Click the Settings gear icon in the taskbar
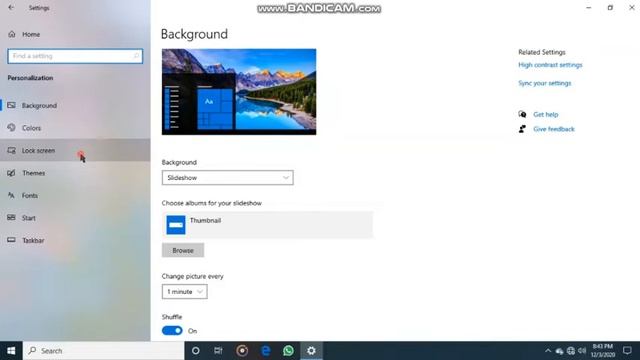Screen dimensions: 640x360 pos(311,351)
